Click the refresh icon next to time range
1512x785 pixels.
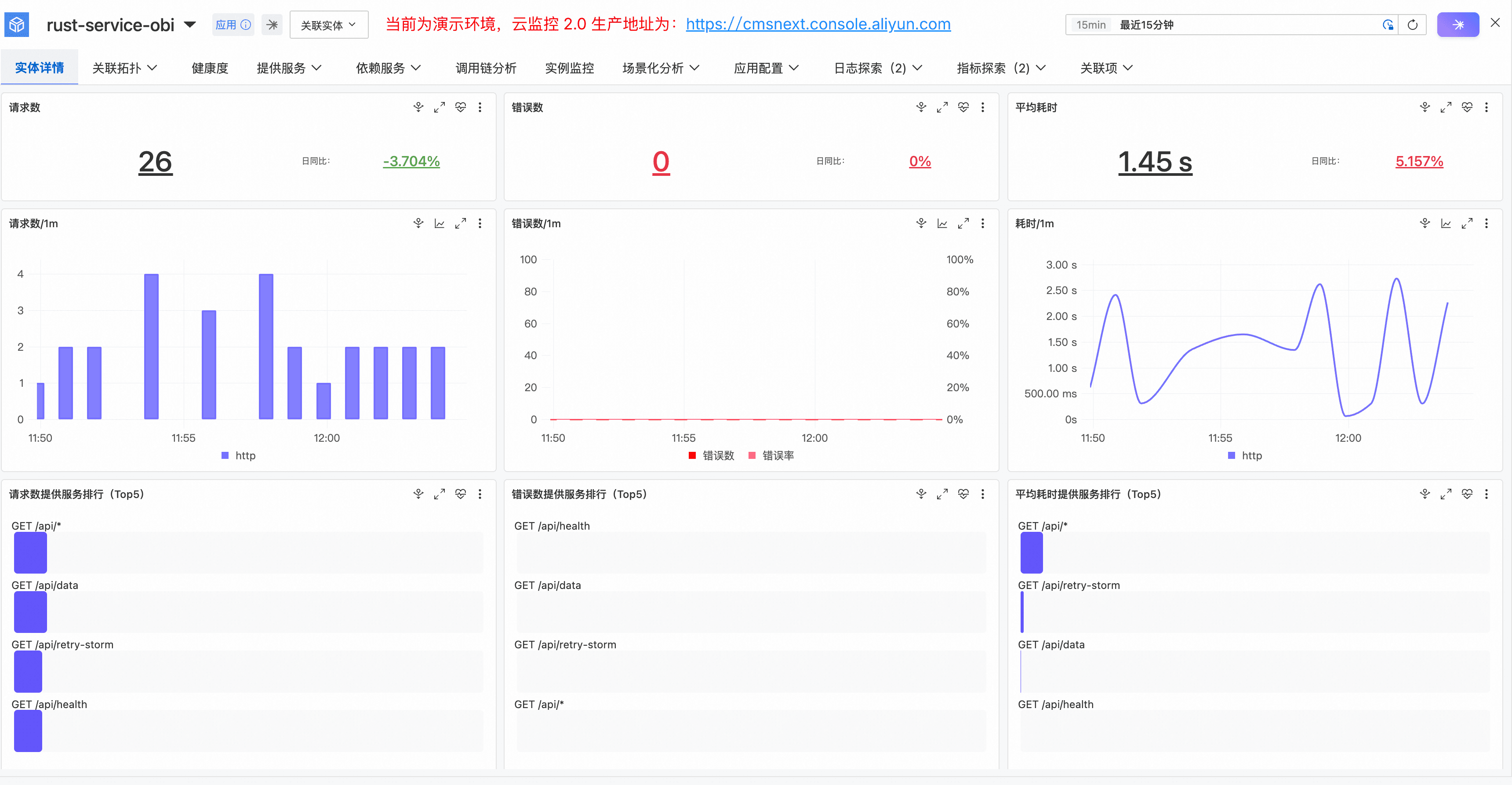[x=1412, y=25]
